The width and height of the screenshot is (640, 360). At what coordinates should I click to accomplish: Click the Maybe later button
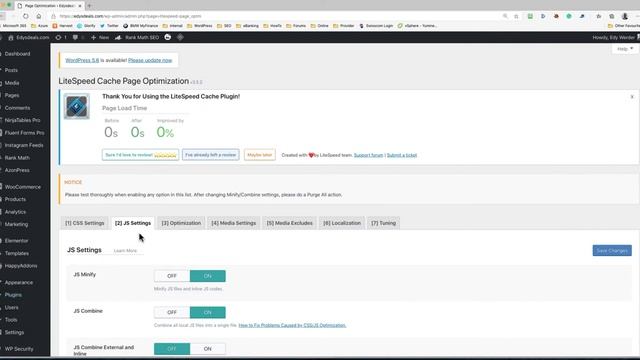click(260, 155)
